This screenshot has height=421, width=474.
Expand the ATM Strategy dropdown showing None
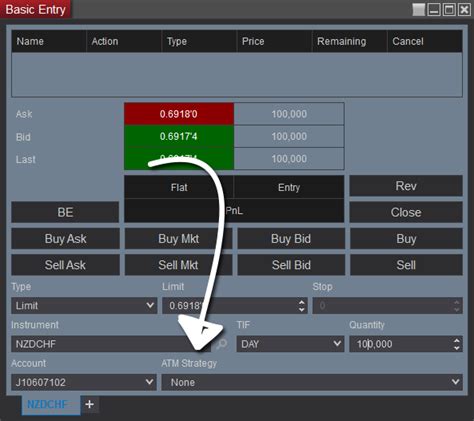312,382
